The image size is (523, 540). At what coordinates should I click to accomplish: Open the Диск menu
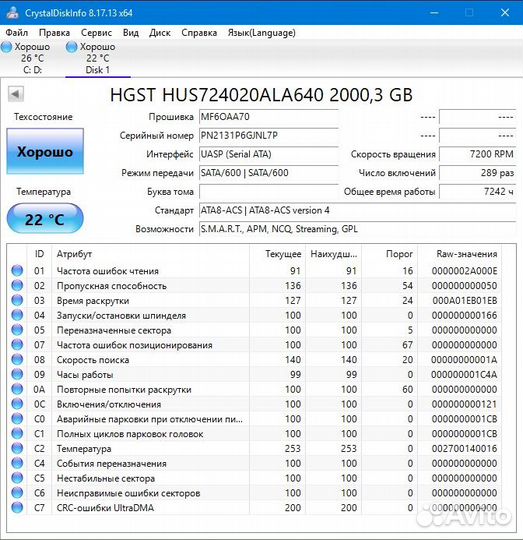[x=160, y=33]
